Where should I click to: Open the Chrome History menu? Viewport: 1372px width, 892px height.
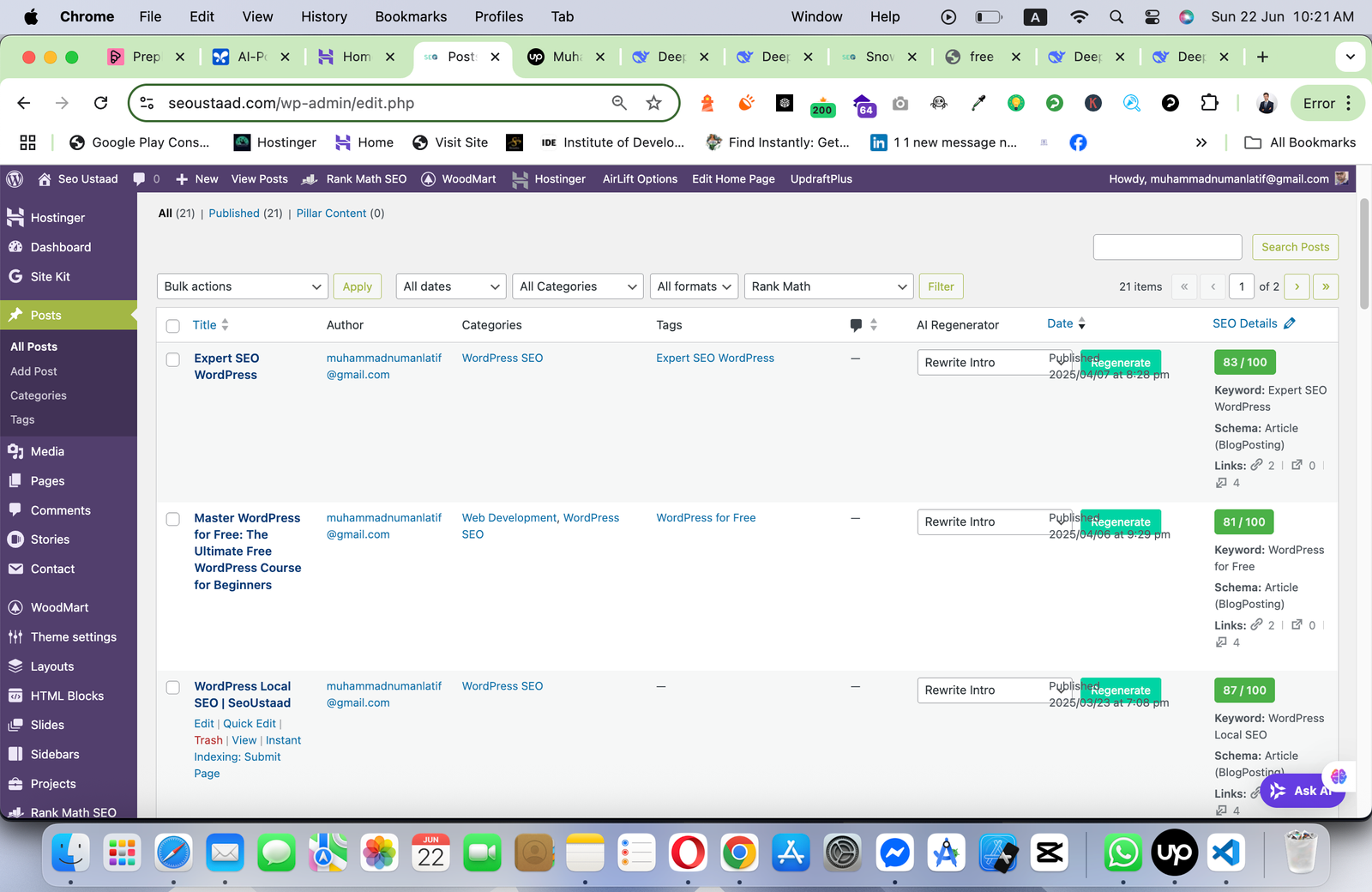point(324,16)
